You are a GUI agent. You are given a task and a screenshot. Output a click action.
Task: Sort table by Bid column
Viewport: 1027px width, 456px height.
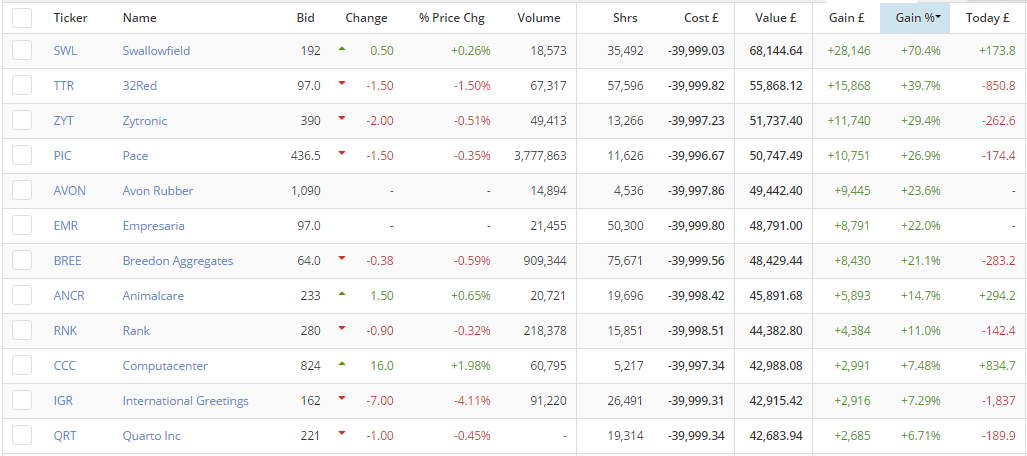(305, 18)
